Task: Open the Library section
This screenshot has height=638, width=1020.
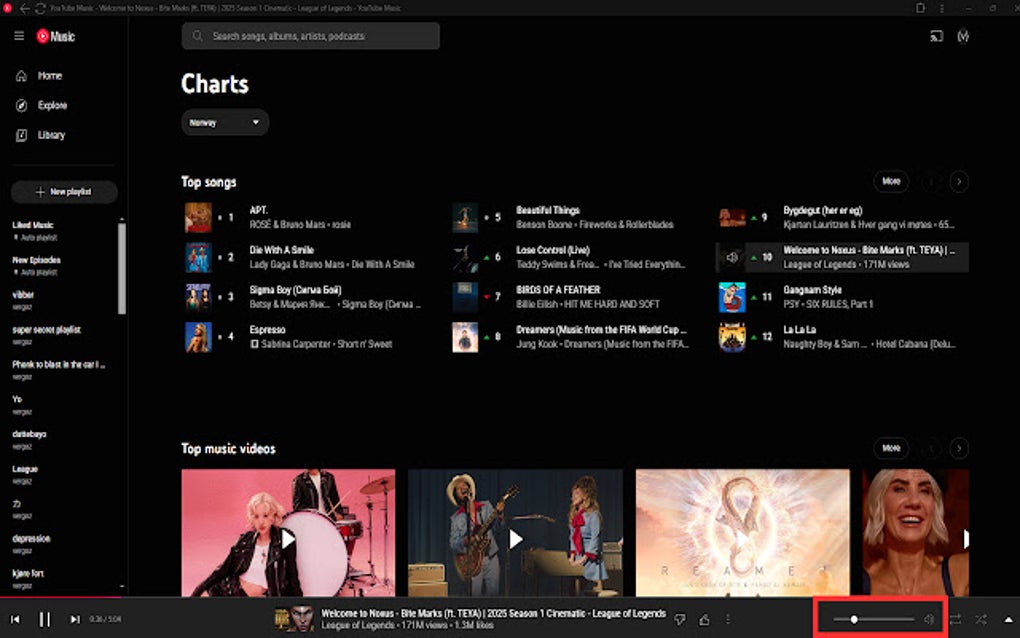Action: click(x=20, y=135)
